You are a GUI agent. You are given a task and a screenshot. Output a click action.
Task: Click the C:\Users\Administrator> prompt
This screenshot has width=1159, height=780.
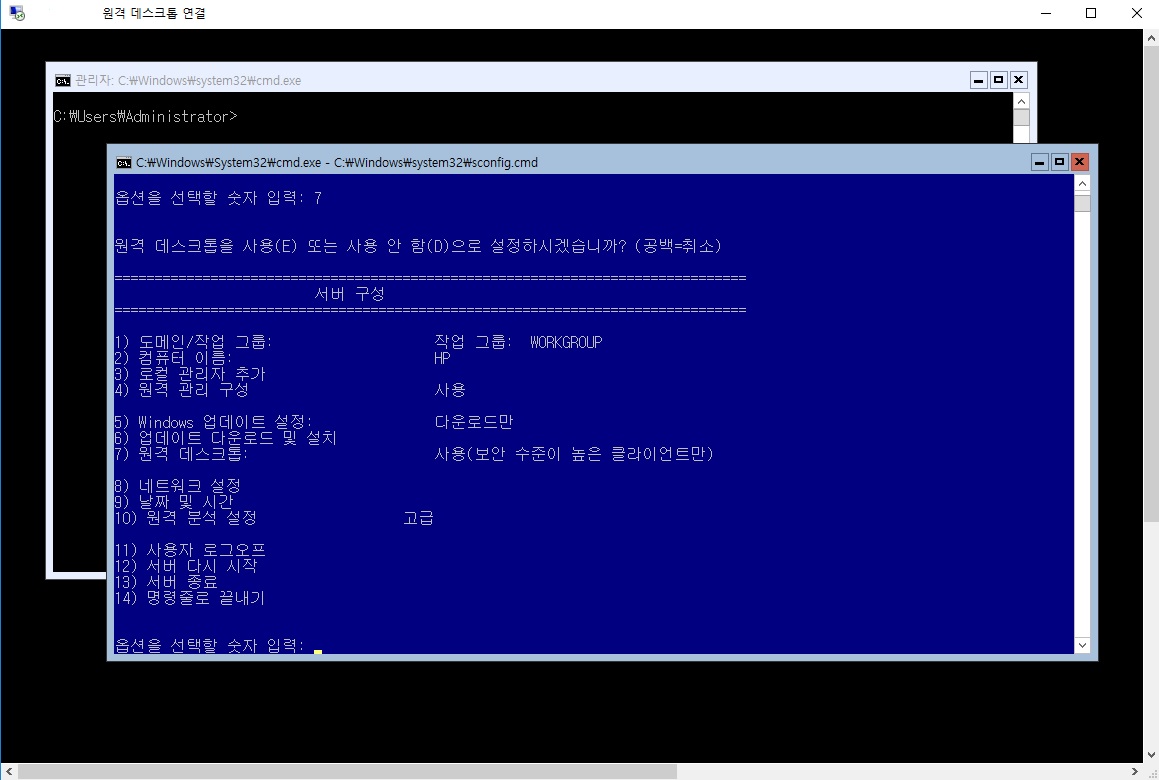click(x=145, y=117)
